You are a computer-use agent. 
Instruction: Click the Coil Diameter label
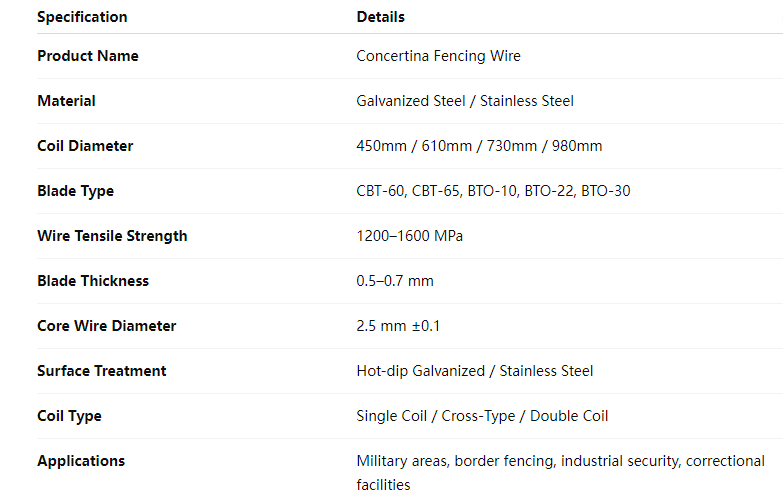(x=85, y=146)
